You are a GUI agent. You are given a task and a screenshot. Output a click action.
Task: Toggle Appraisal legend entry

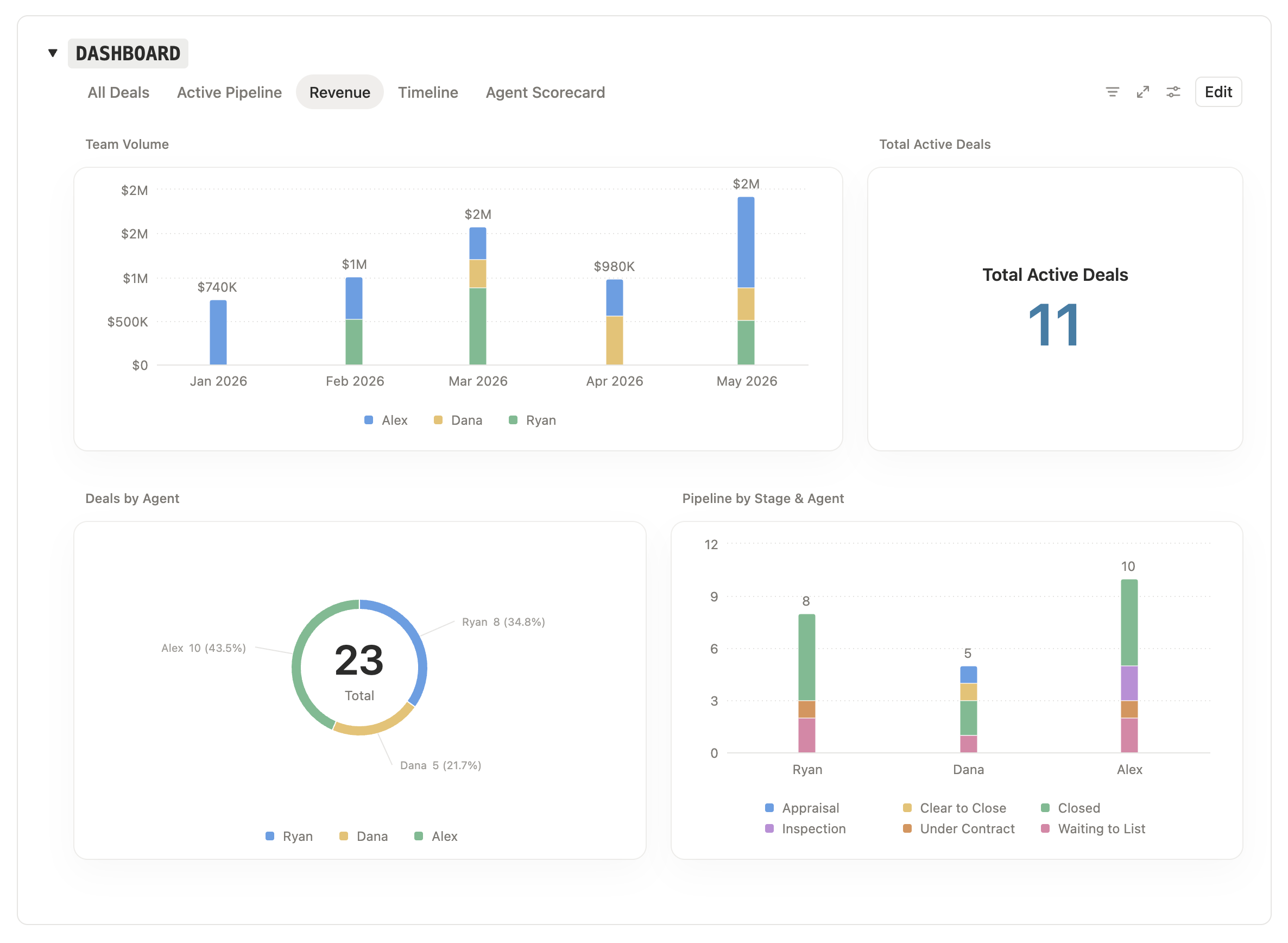802,808
